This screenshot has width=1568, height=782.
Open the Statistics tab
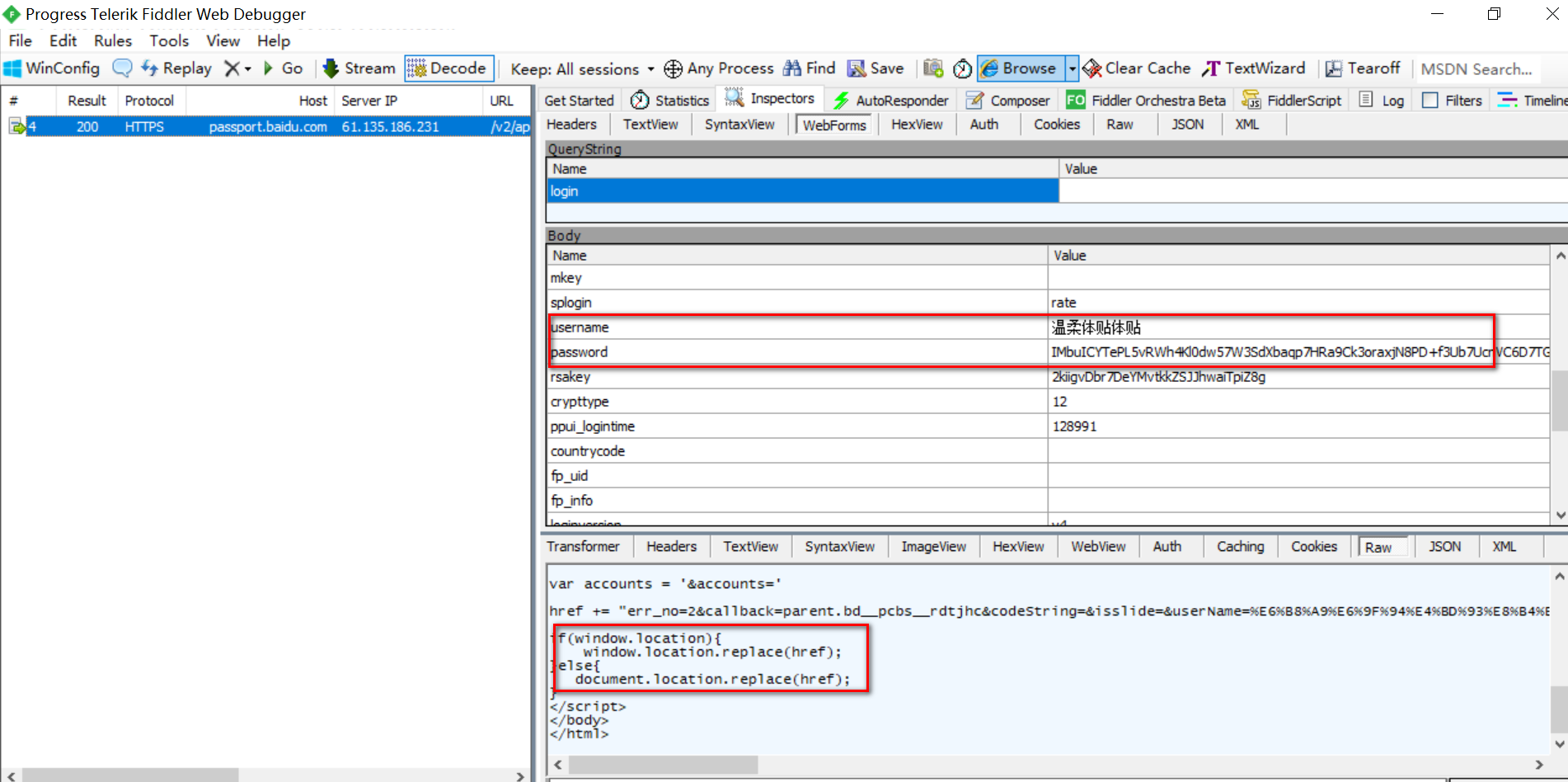669,101
